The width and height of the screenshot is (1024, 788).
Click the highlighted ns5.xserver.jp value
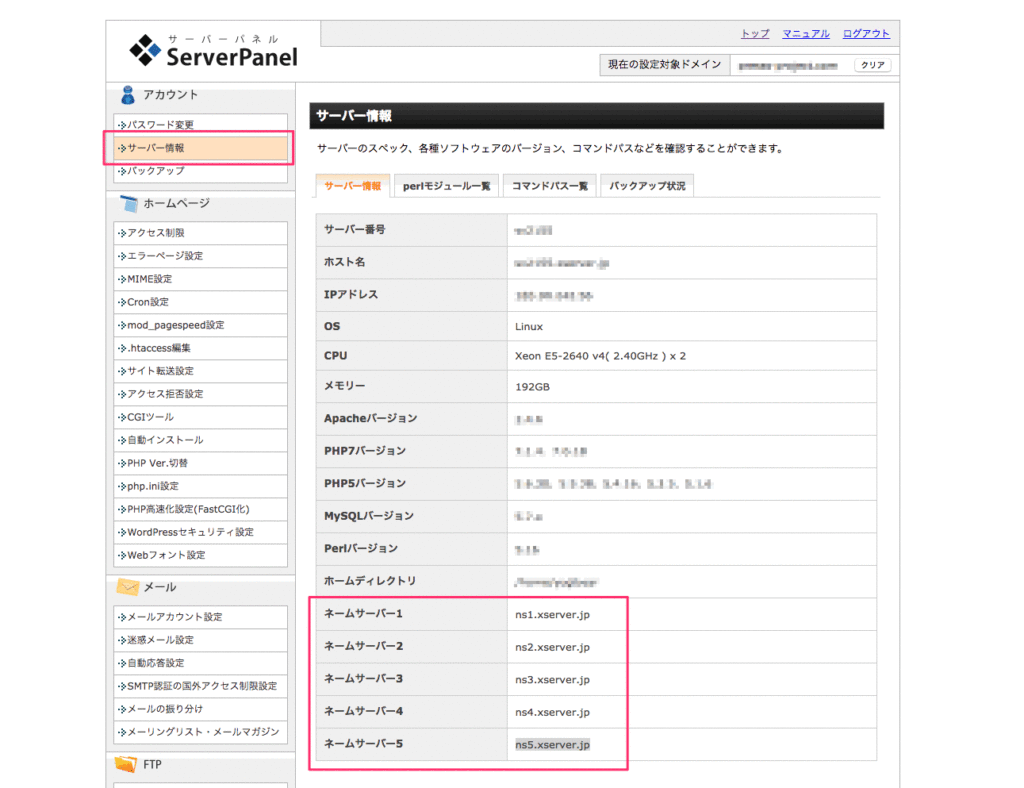552,745
